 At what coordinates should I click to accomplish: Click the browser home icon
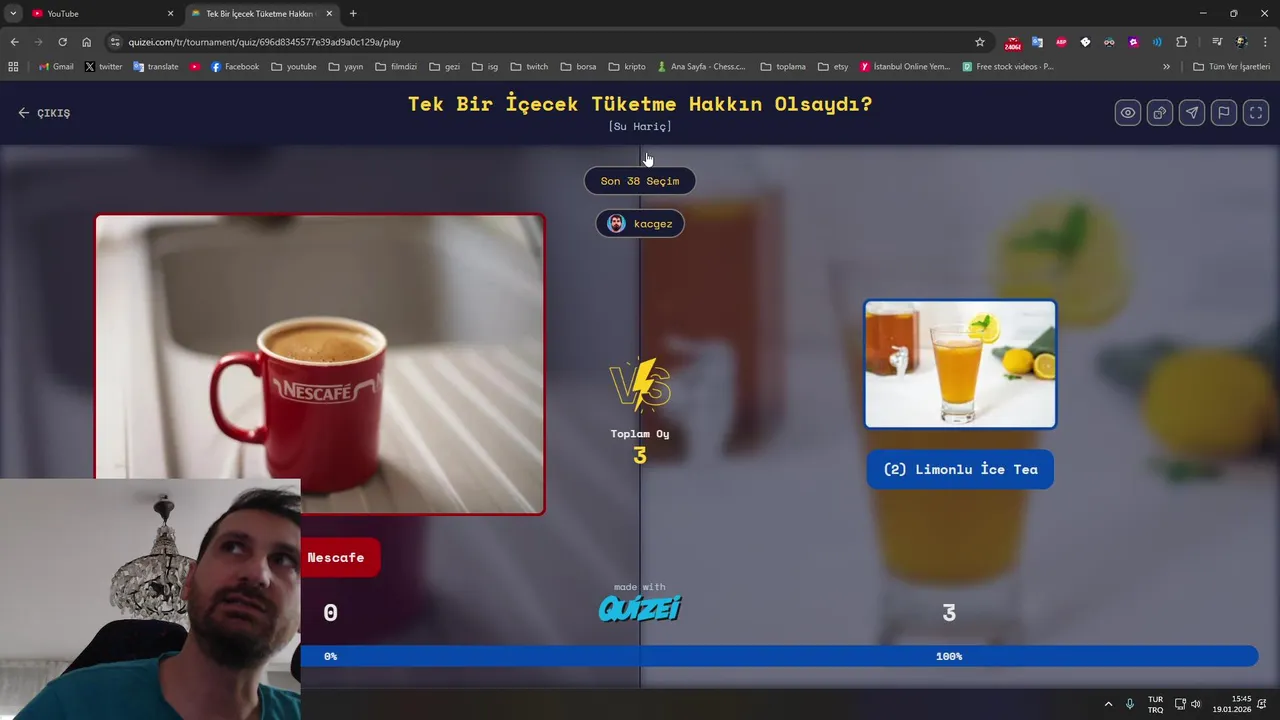87,42
